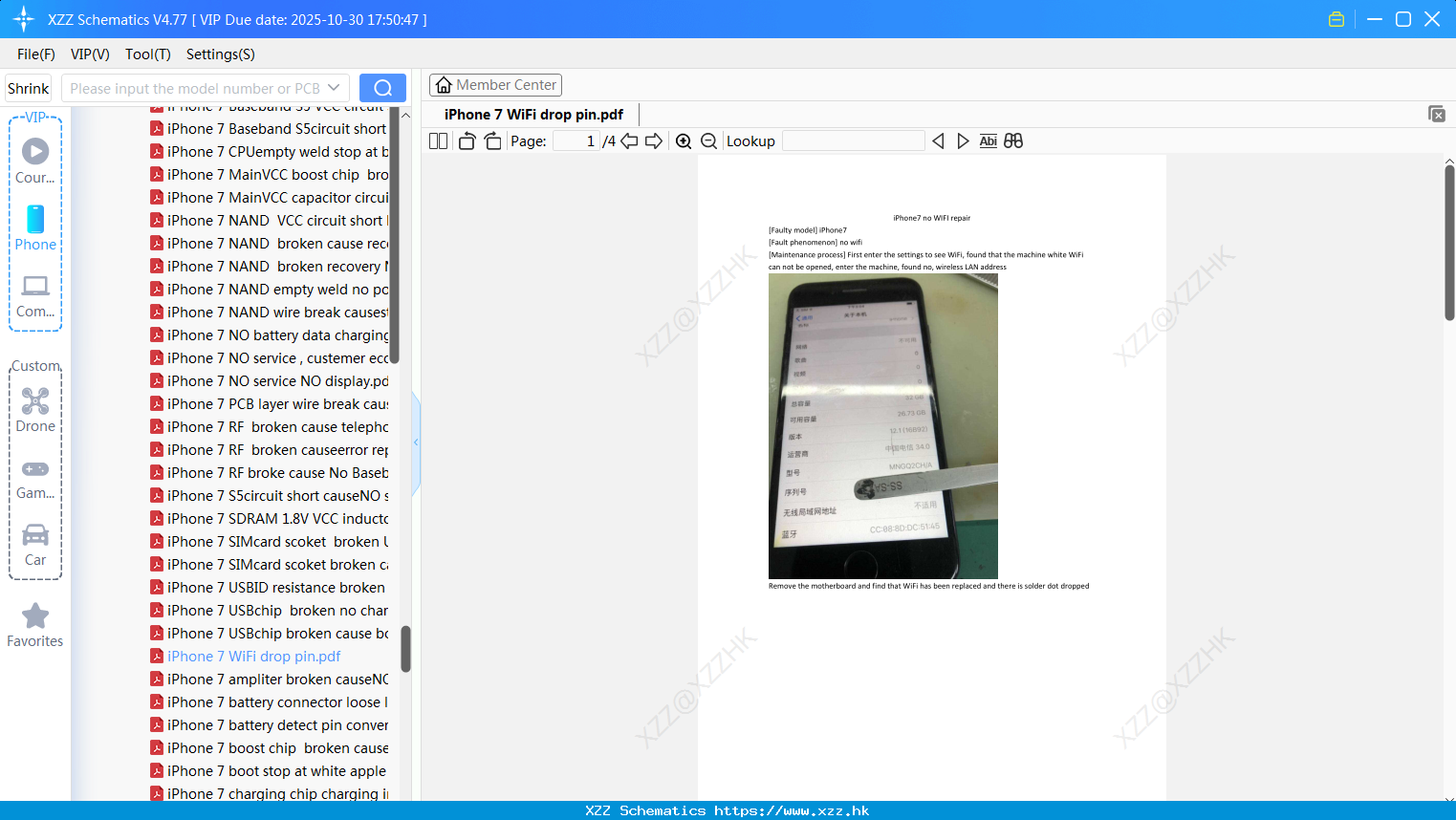Viewport: 1456px width, 820px height.
Task: Click the yellow VIP icon in title bar
Action: [x=1336, y=19]
